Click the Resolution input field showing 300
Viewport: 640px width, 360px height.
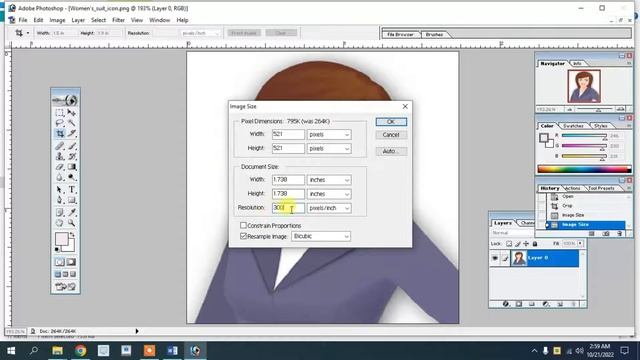(x=288, y=208)
